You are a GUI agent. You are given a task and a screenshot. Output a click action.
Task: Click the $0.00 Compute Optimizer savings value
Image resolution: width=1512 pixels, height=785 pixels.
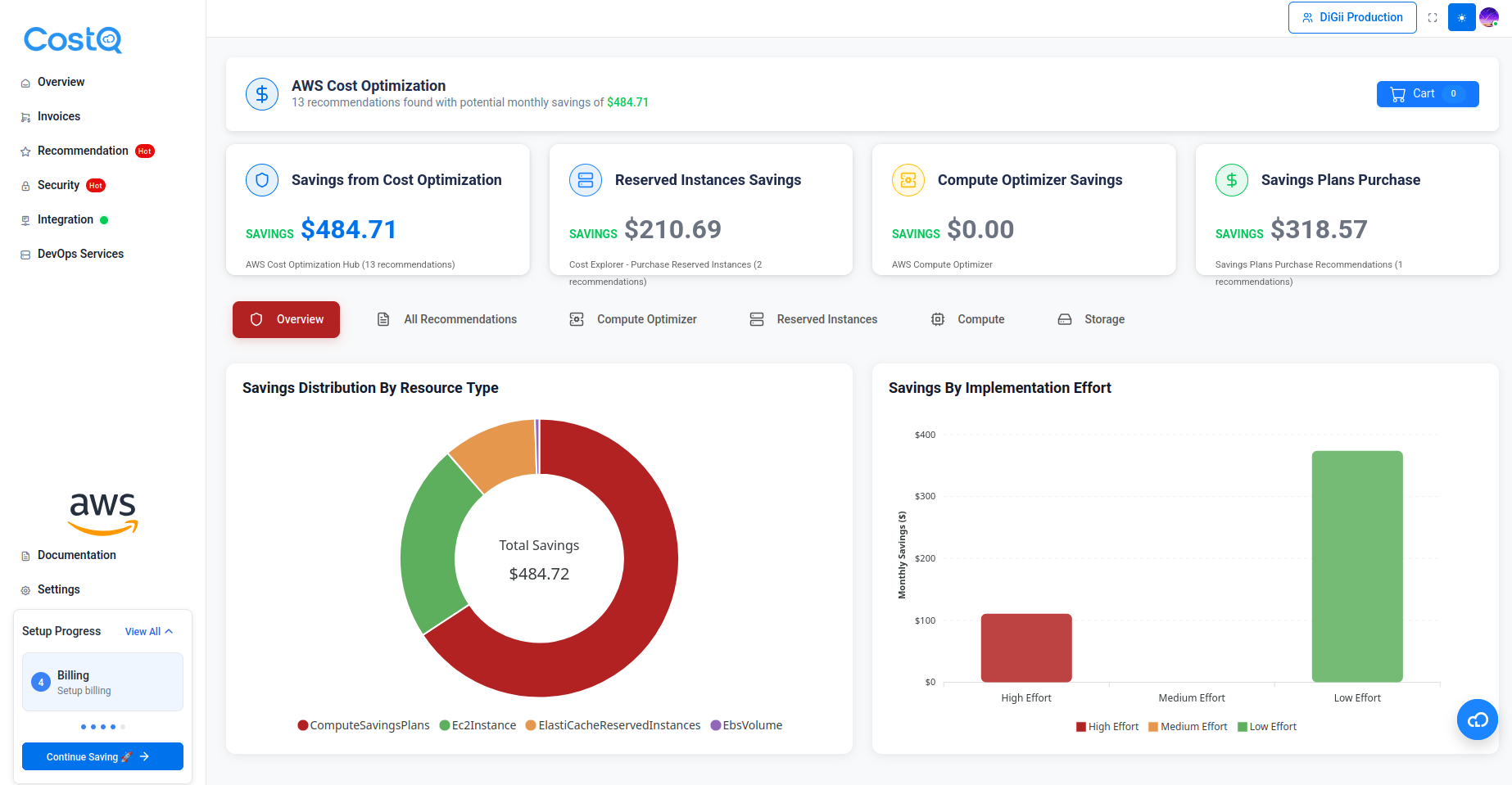coord(980,229)
